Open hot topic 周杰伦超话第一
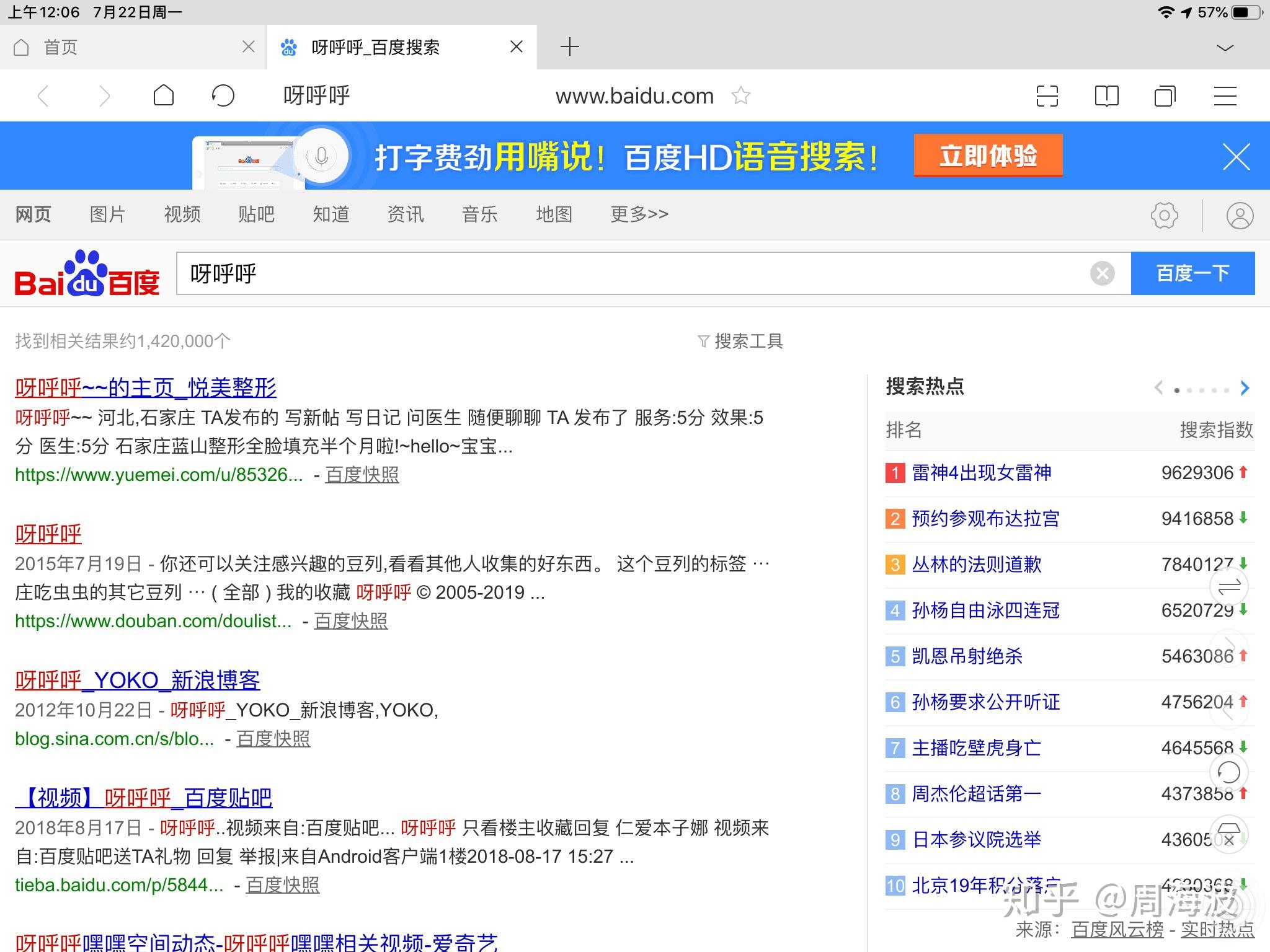Viewport: 1270px width, 952px height. pyautogui.click(x=977, y=794)
